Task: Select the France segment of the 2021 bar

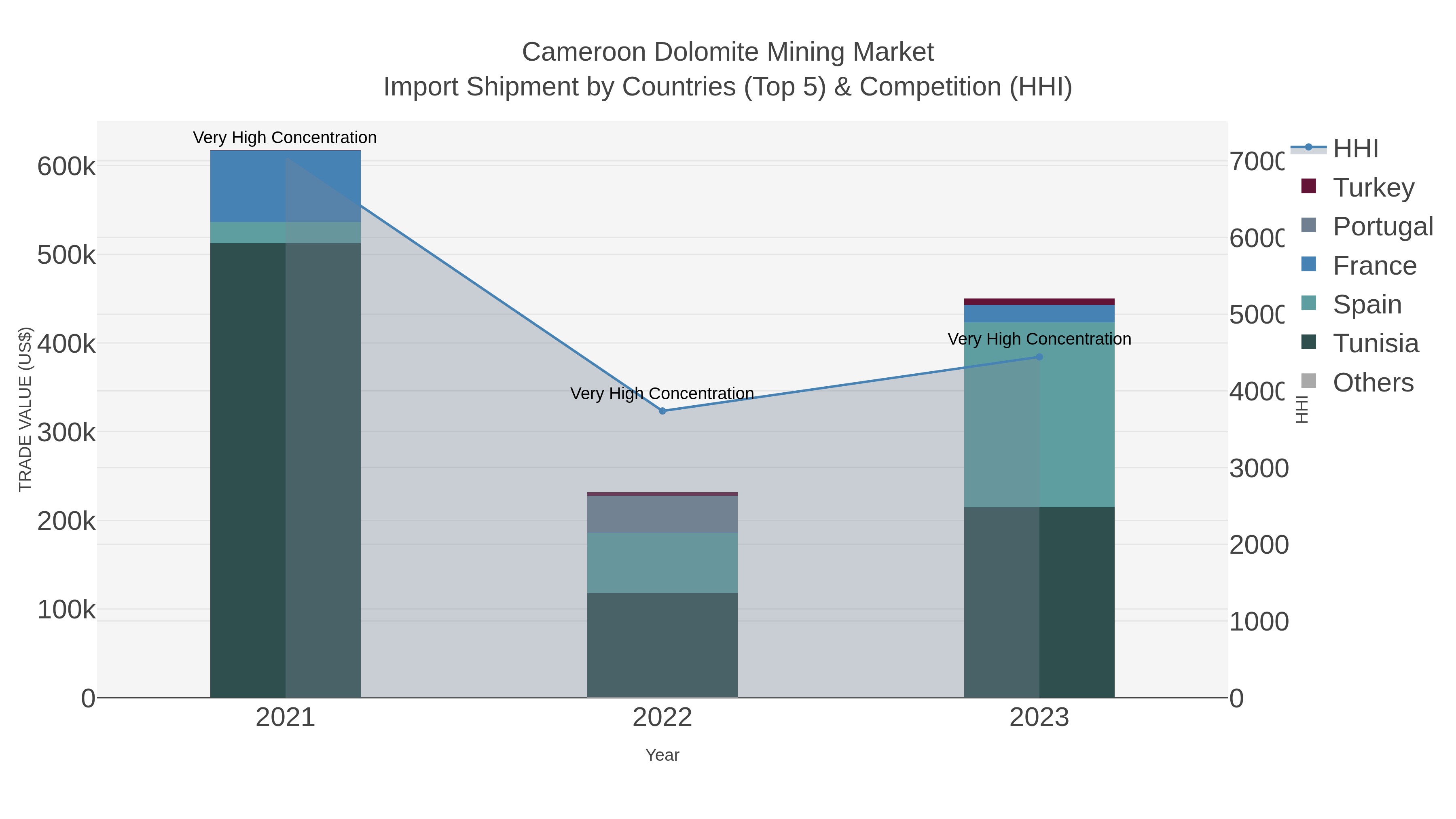Action: pyautogui.click(x=286, y=186)
